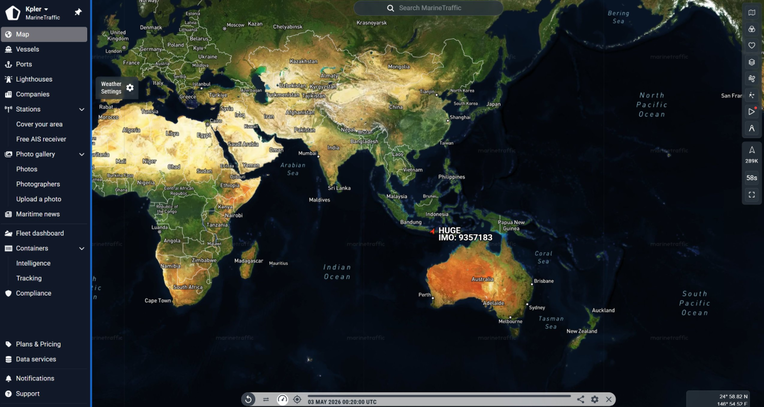Click the Photo gallery camera icon
Image resolution: width=765 pixels, height=407 pixels.
(x=8, y=154)
